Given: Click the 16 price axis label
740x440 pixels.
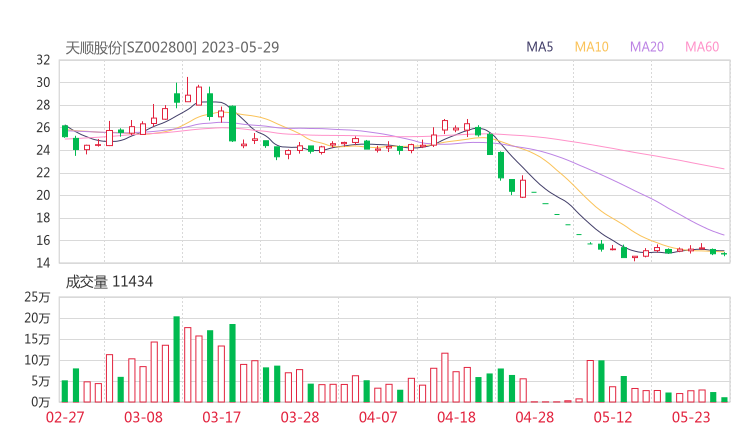Looking at the screenshot, I should click(x=43, y=240).
